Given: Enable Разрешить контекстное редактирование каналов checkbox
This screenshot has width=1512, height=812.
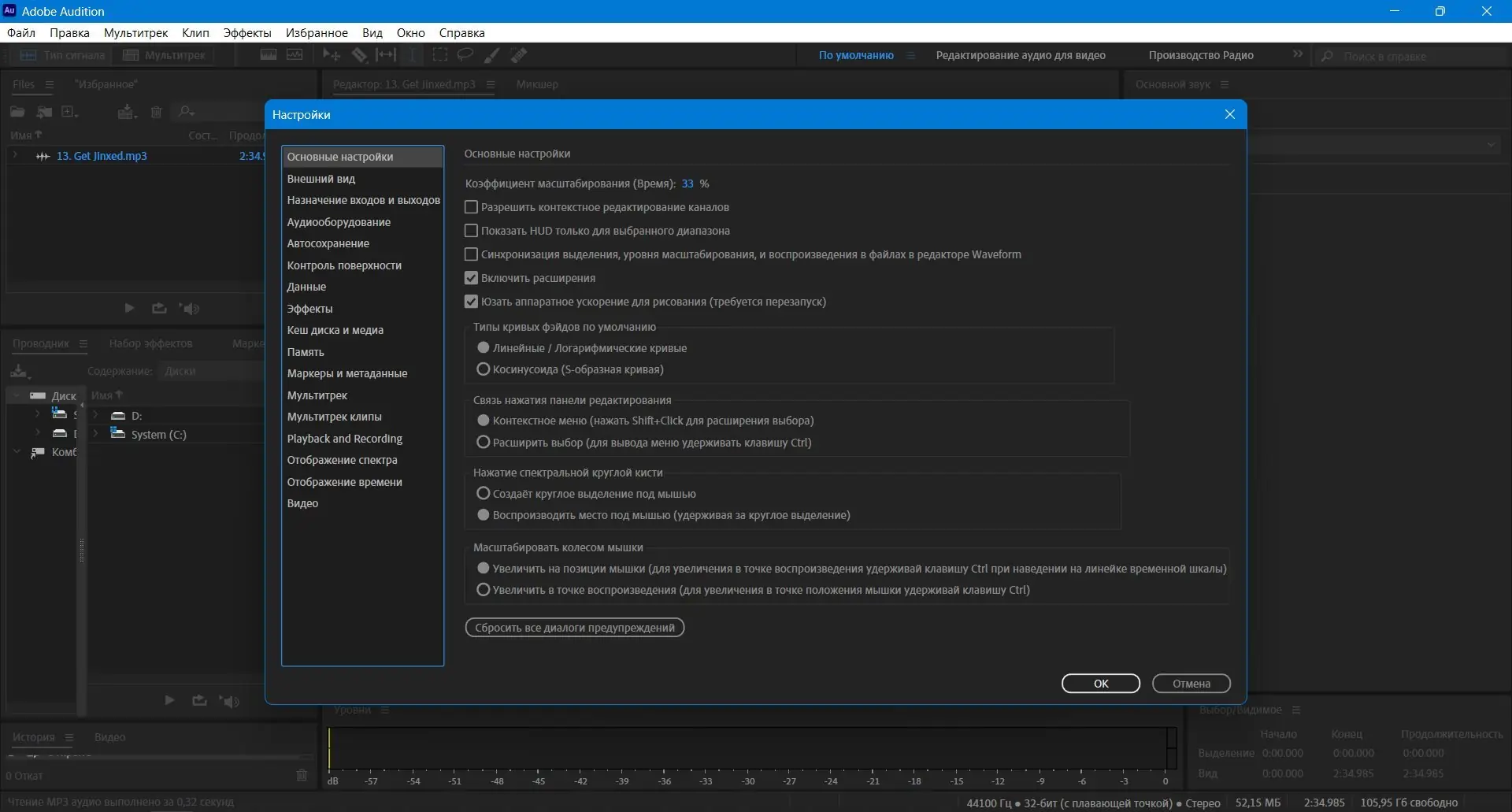Looking at the screenshot, I should click(471, 207).
